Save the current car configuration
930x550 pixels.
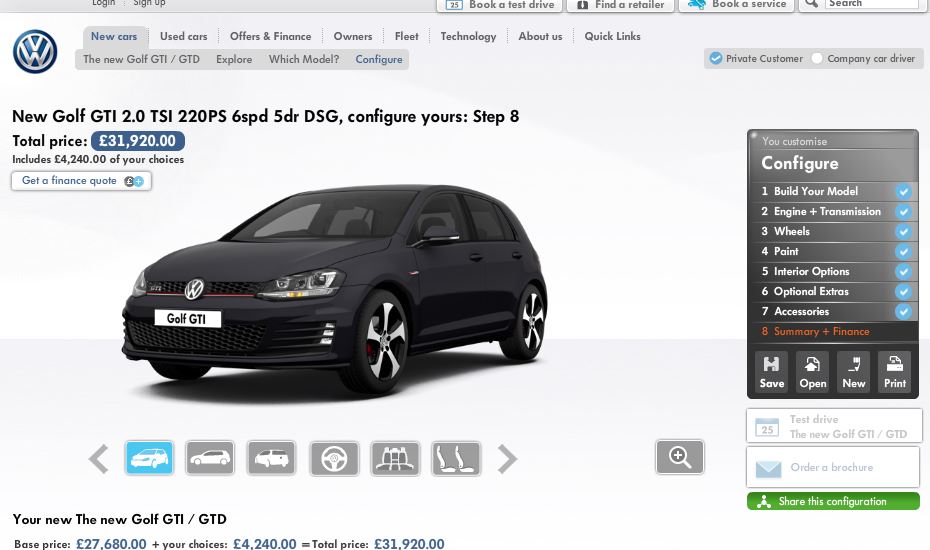(771, 372)
